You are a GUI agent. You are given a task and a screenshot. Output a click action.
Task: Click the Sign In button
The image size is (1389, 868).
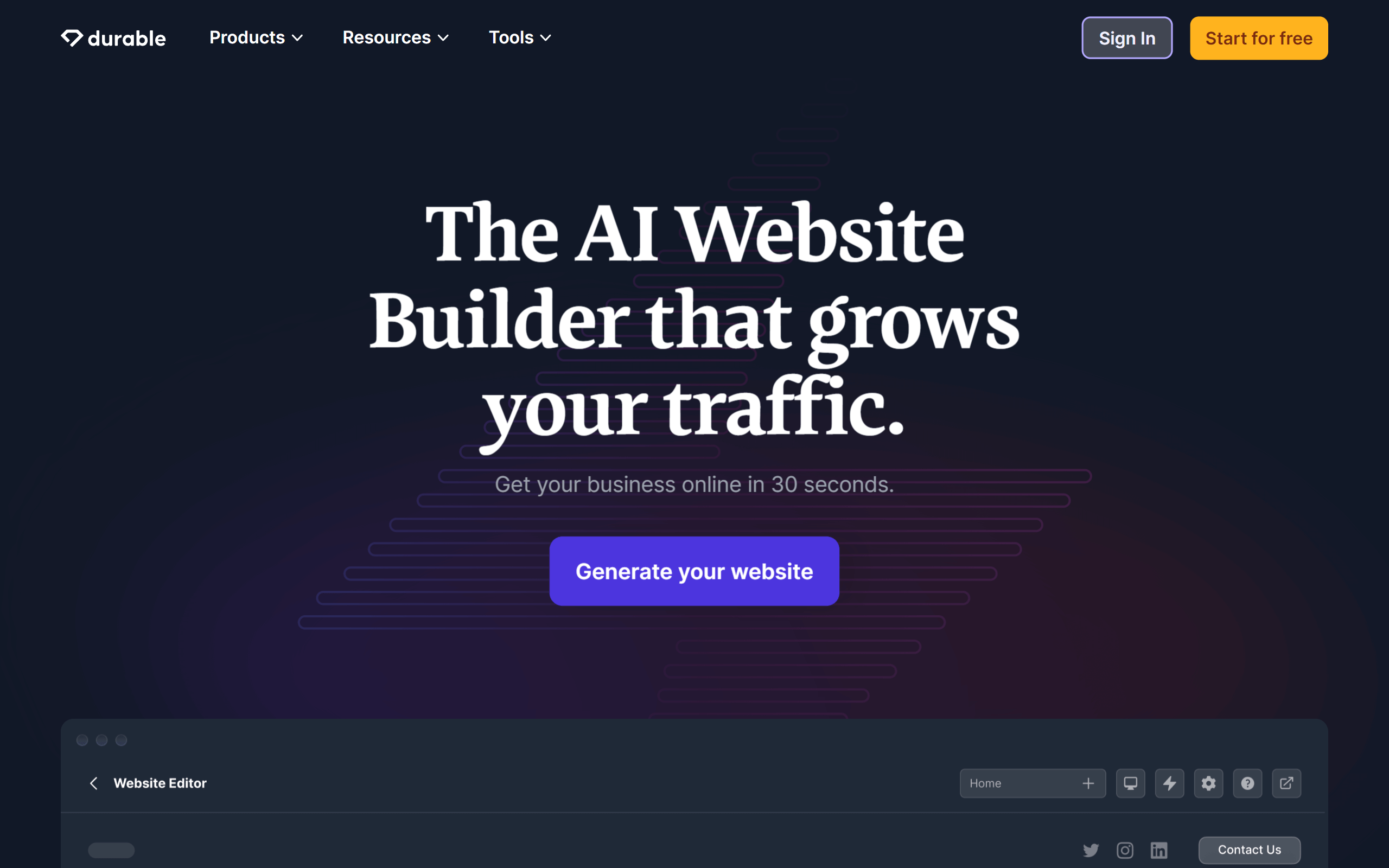coord(1127,38)
